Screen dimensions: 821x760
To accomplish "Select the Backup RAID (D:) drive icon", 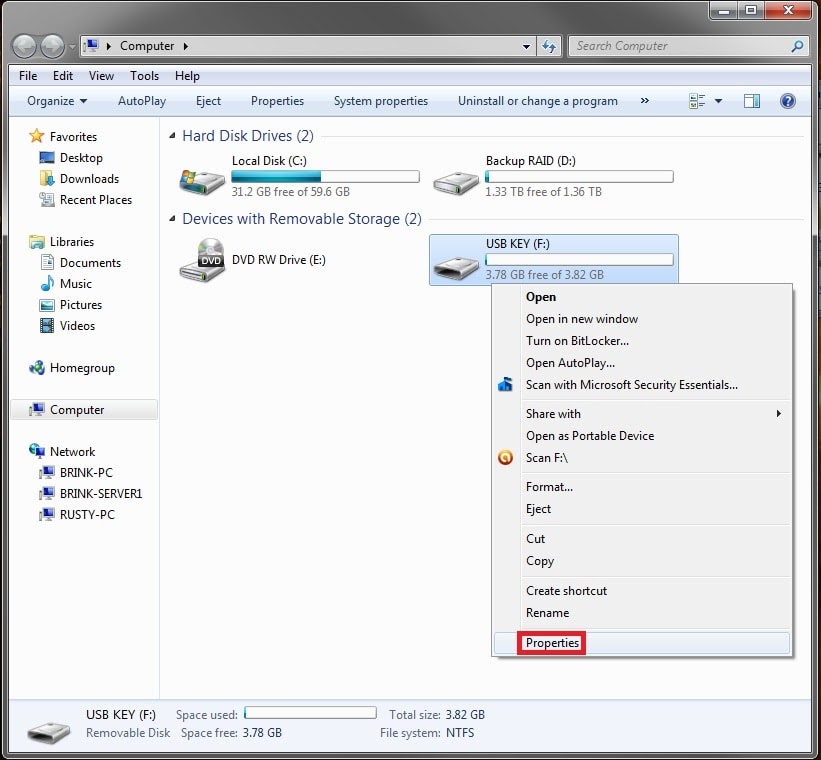I will click(x=456, y=181).
